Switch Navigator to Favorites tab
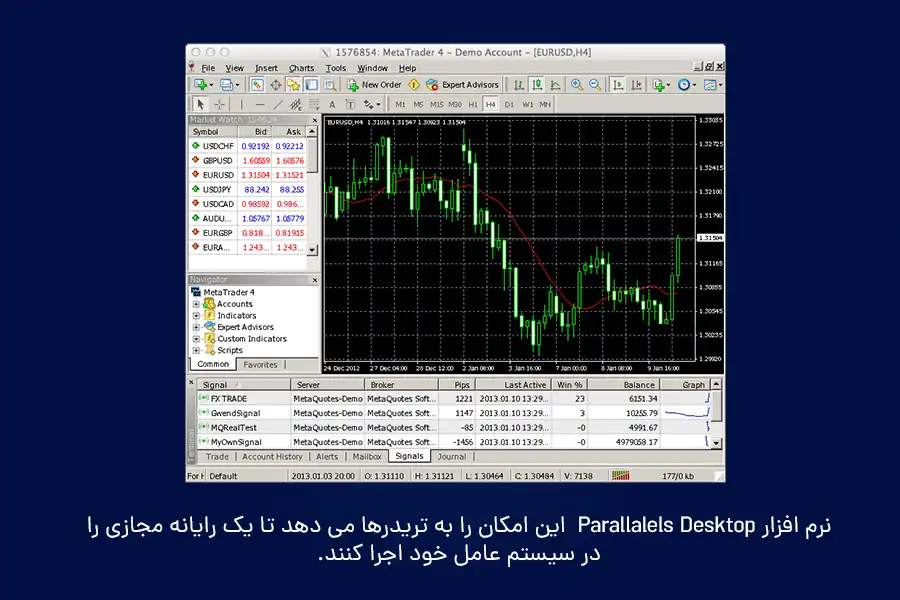 (260, 365)
